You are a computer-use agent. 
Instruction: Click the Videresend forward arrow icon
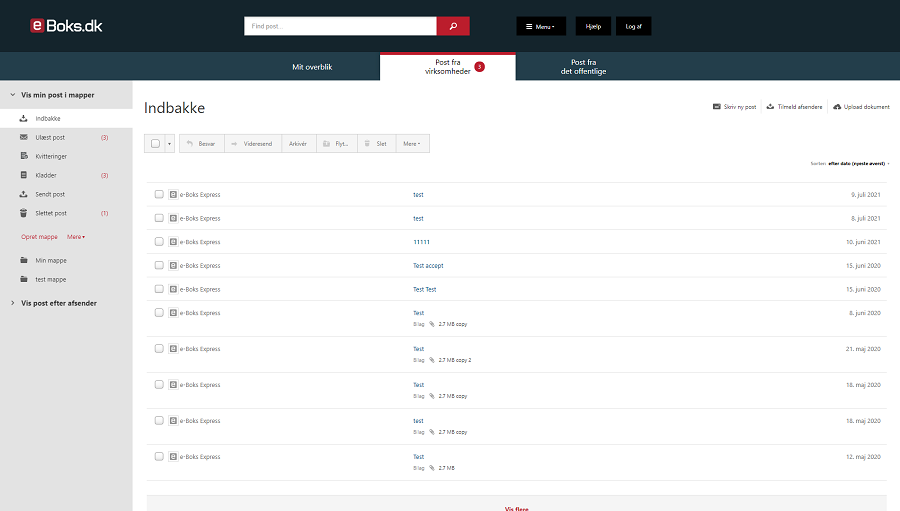234,144
